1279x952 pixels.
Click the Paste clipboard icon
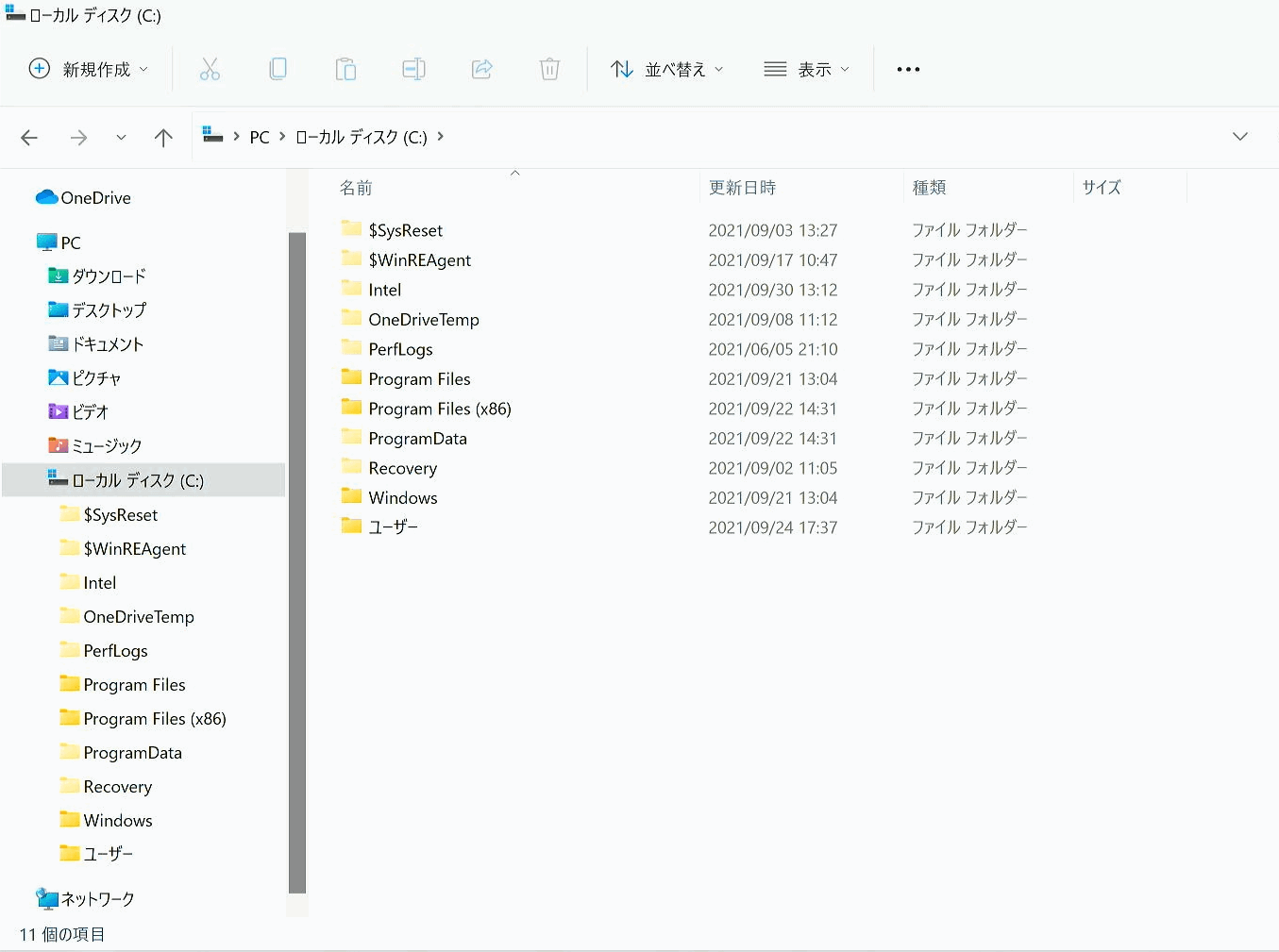(x=345, y=69)
